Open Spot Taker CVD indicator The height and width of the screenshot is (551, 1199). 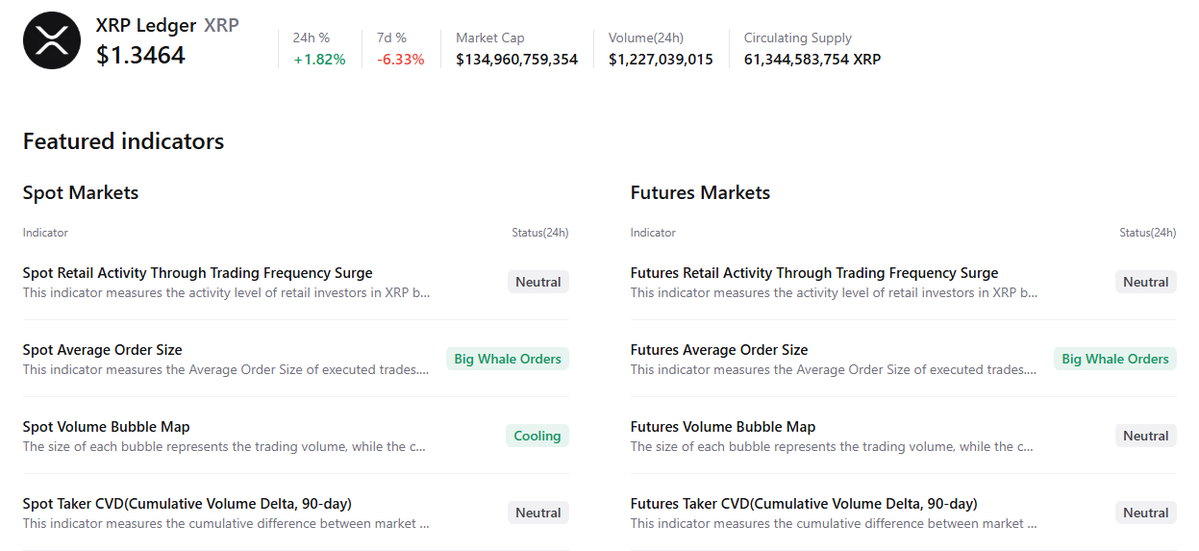(x=187, y=504)
